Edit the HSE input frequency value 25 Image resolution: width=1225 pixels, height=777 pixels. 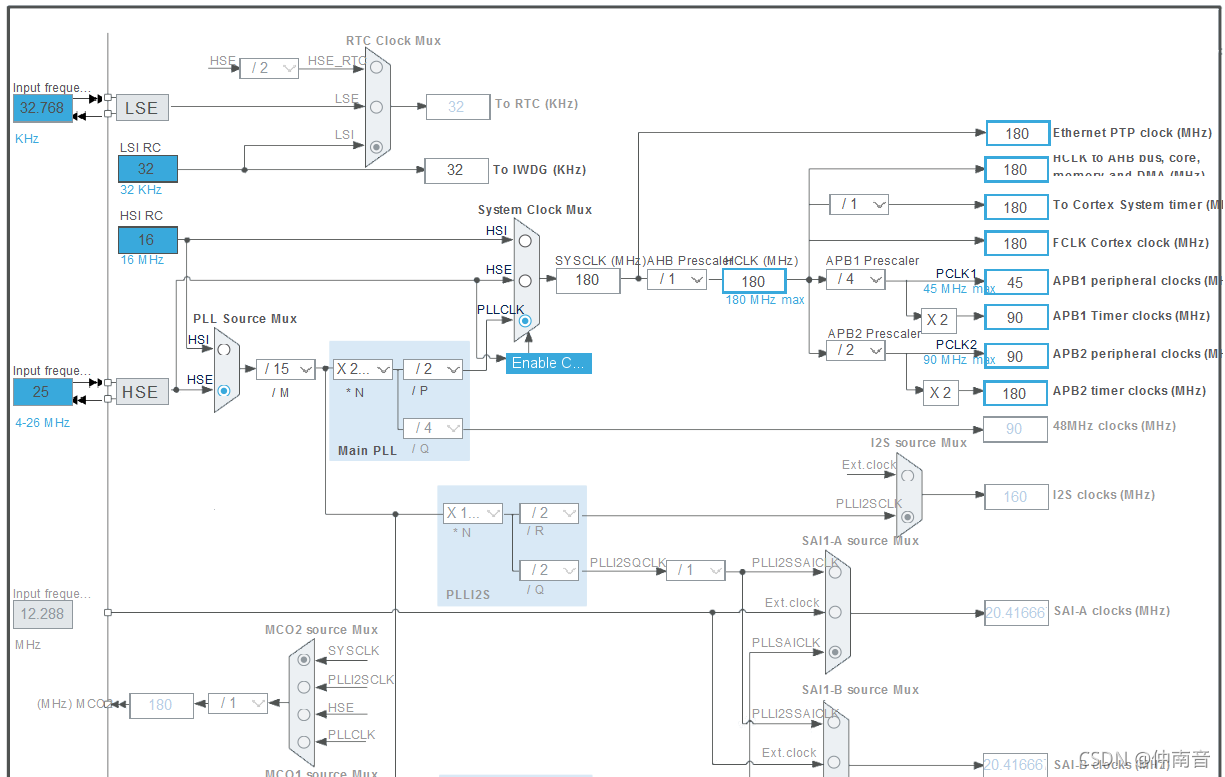pos(42,392)
